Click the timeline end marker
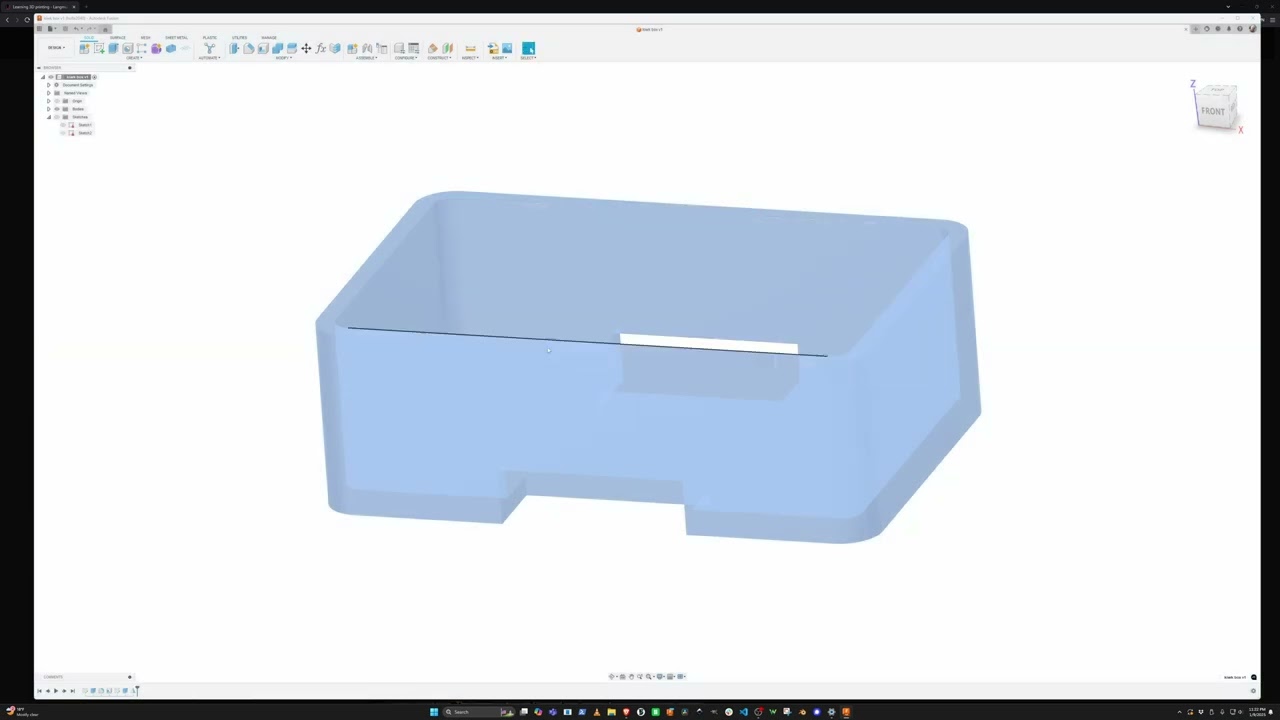Viewport: 1280px width, 720px height. (x=137, y=690)
